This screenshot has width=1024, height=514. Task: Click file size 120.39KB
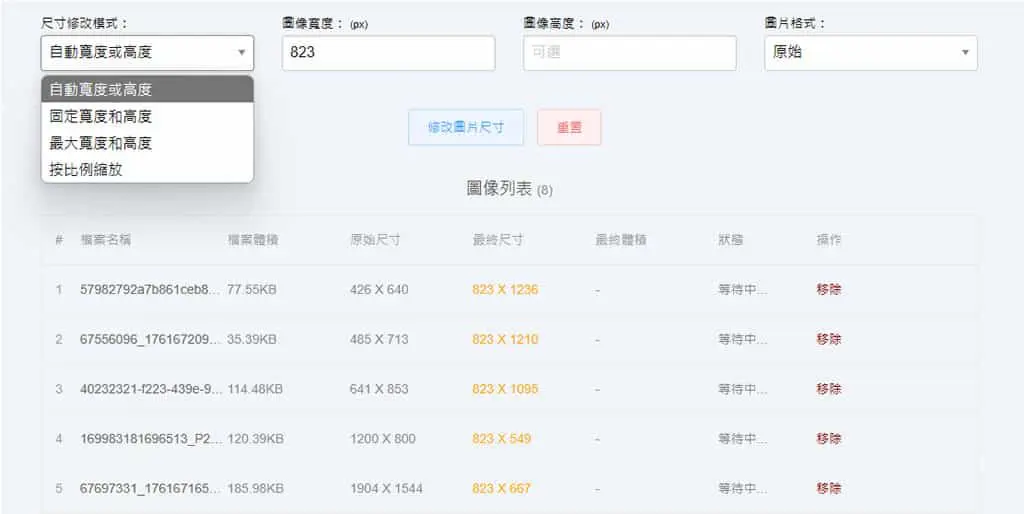click(x=255, y=438)
